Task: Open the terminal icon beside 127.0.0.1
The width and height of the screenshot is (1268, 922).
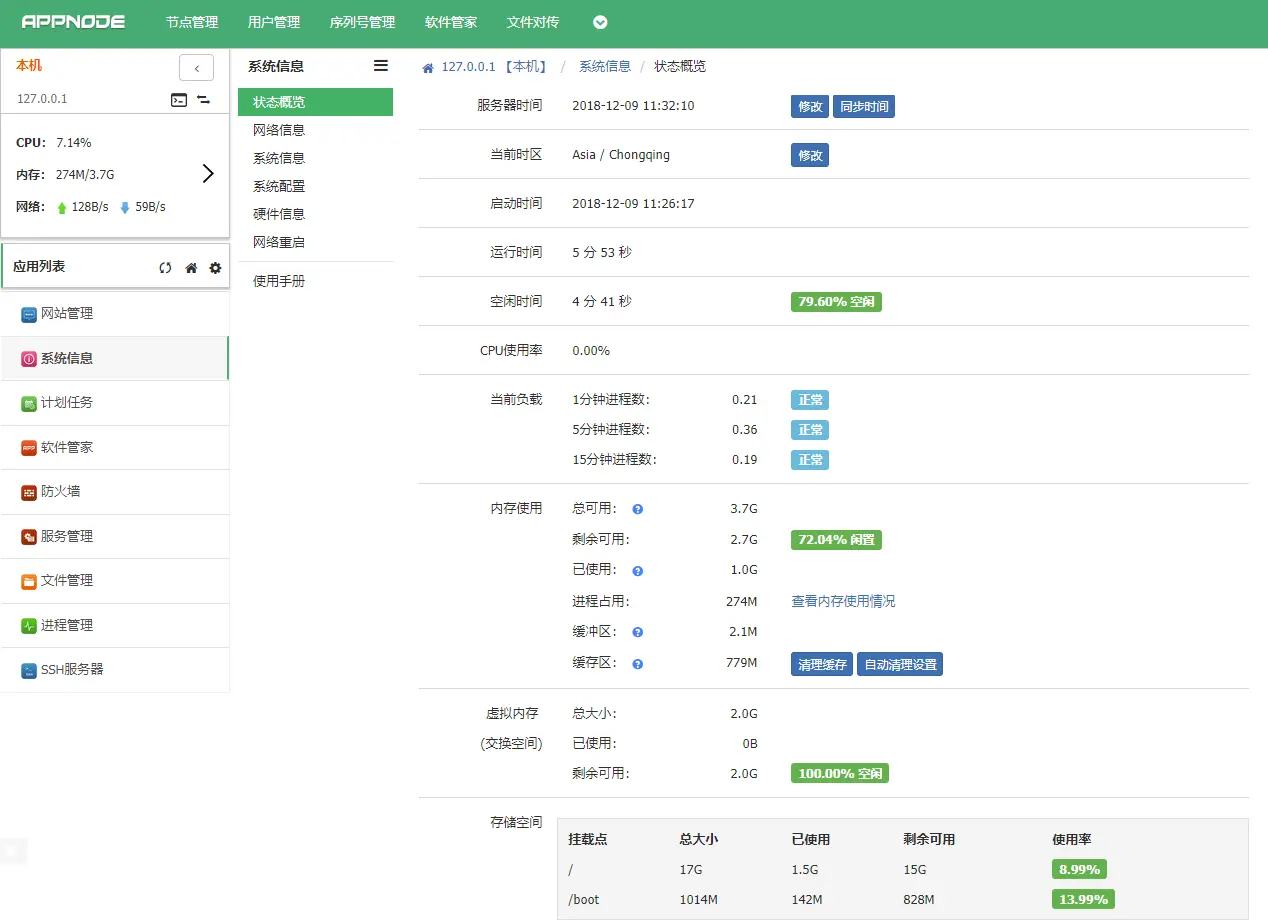Action: (179, 101)
